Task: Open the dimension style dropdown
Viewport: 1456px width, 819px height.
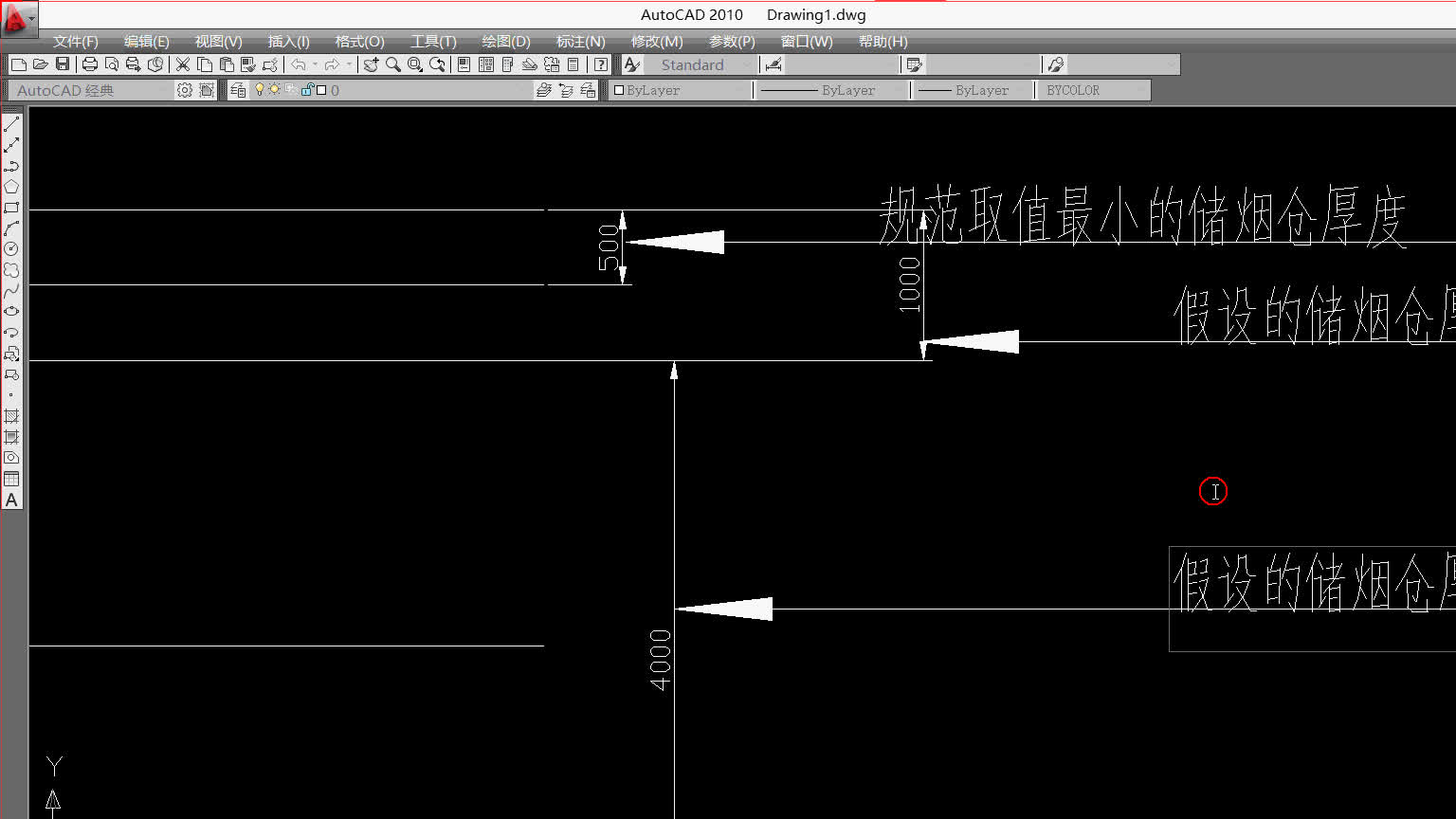Action: 842,64
